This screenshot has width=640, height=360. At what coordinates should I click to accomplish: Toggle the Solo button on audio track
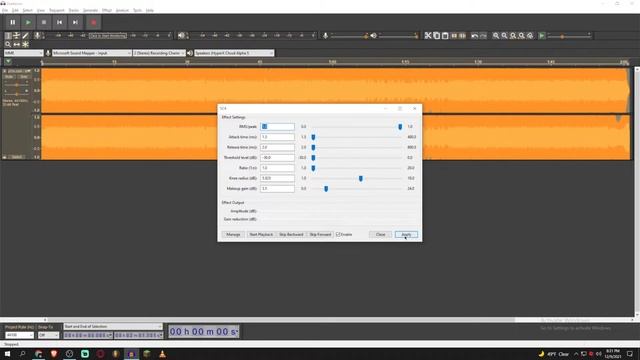(24, 77)
